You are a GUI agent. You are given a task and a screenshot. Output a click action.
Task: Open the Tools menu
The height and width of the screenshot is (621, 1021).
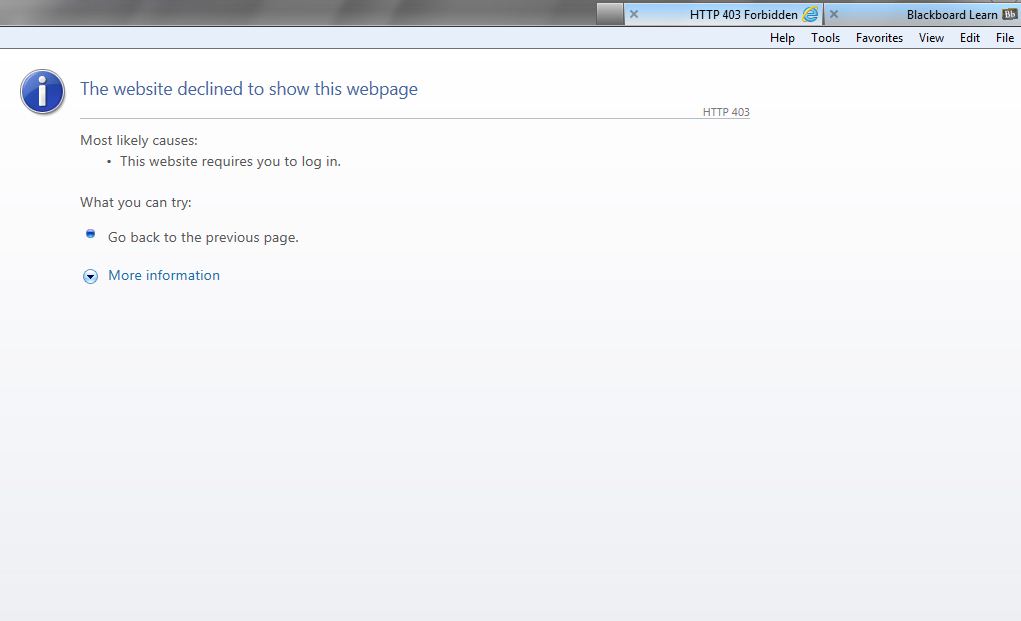coord(825,38)
